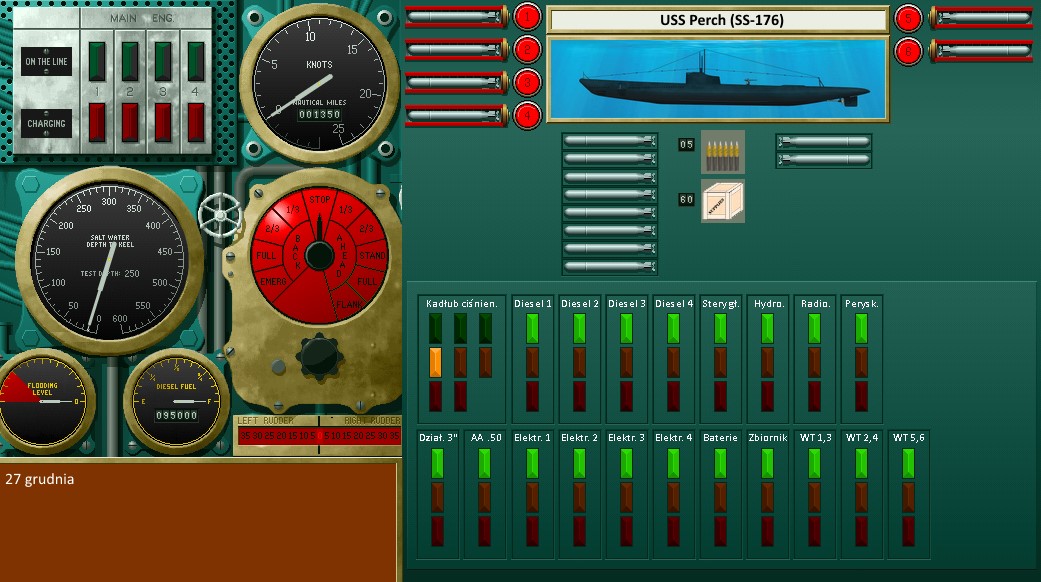The height and width of the screenshot is (582, 1041).
Task: Click the submarine silhouette picture
Action: coord(717,79)
